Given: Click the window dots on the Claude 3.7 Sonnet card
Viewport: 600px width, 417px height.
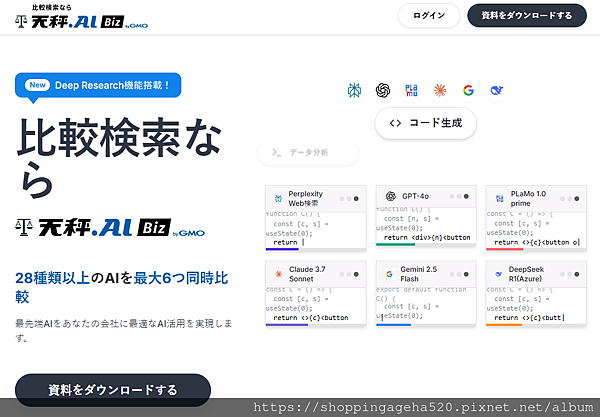Looking at the screenshot, I should pos(349,274).
